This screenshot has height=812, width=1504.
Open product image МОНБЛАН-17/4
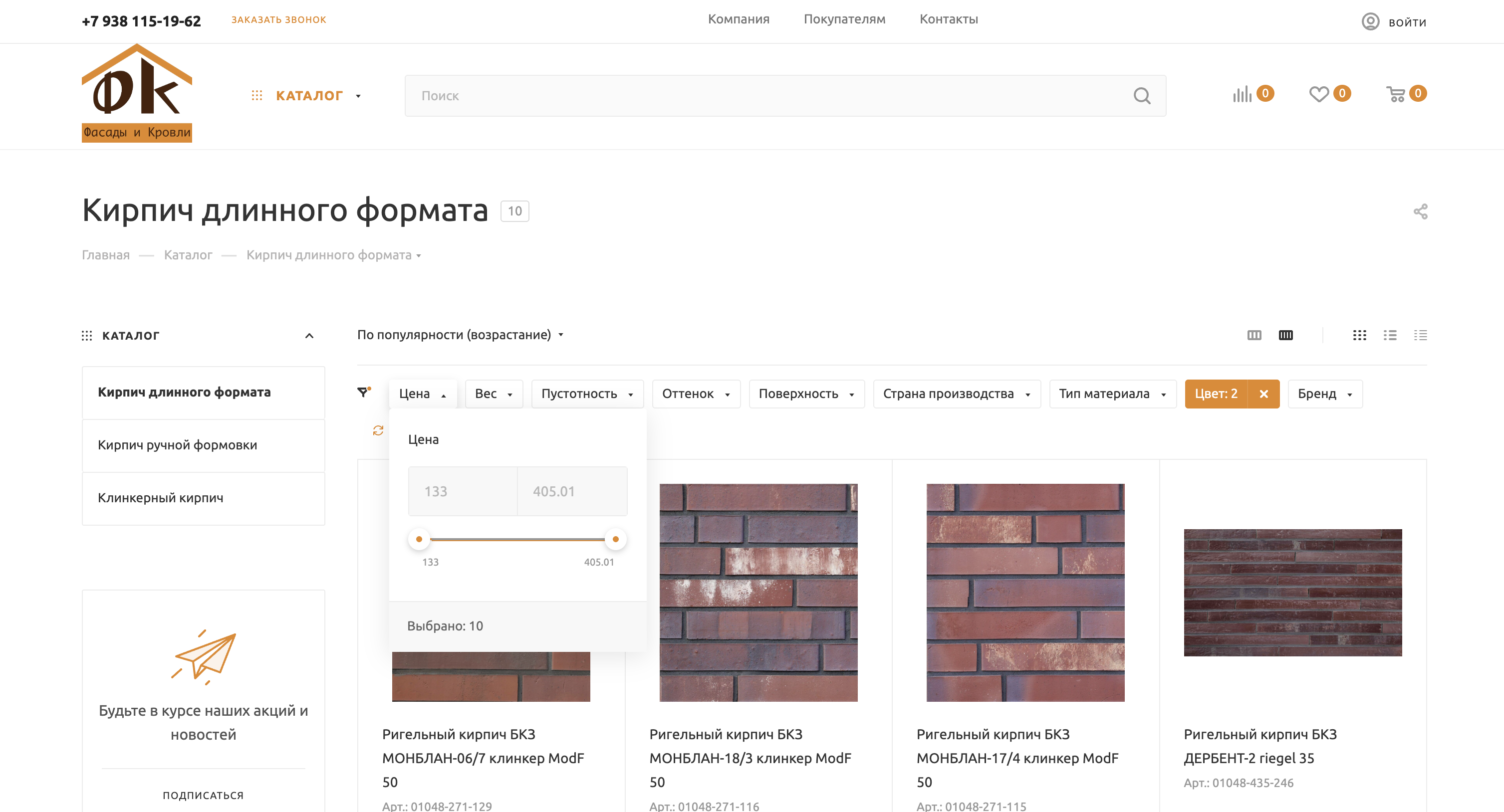(1025, 593)
